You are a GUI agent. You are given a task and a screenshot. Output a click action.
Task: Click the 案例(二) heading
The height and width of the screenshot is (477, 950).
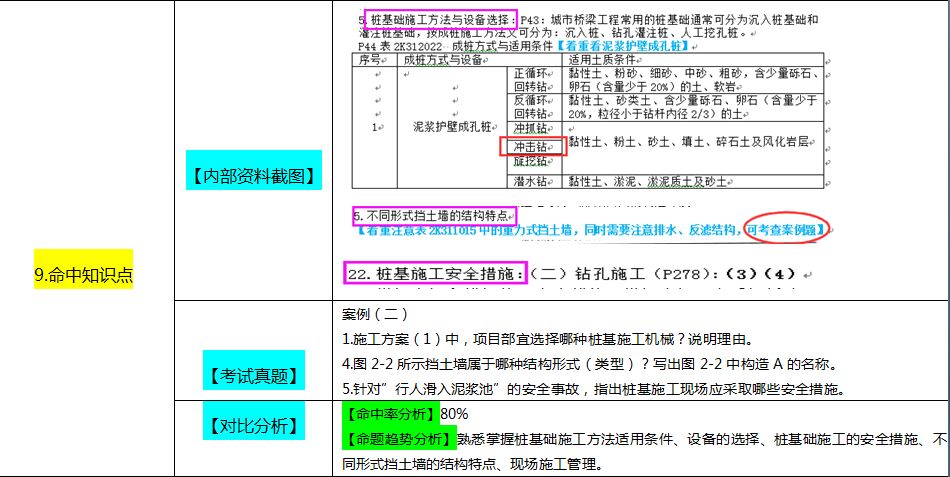coord(370,314)
